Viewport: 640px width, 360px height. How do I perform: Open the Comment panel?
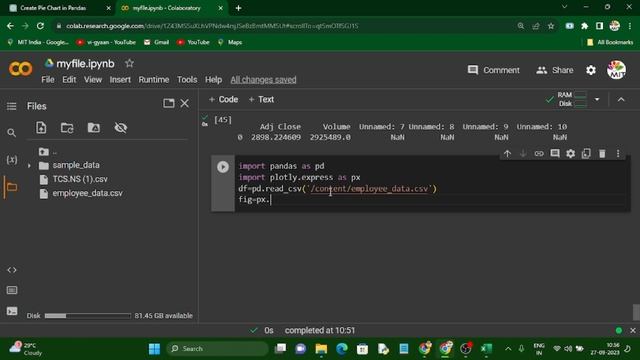[493, 70]
